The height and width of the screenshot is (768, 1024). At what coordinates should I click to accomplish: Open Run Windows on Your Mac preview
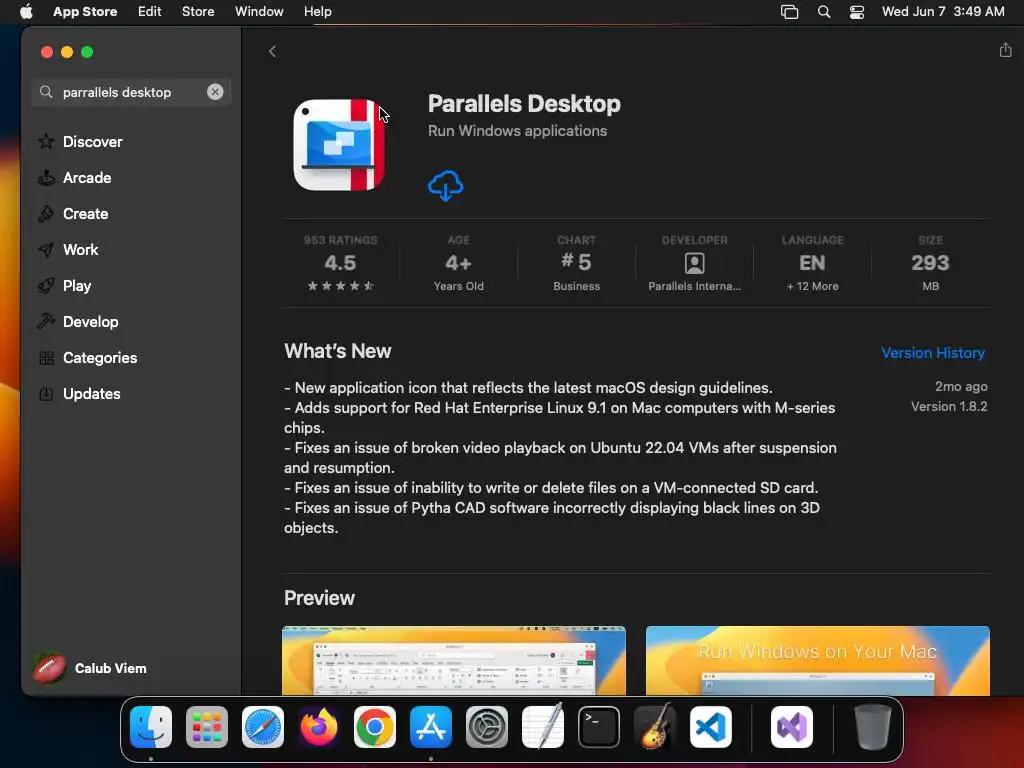pos(818,660)
